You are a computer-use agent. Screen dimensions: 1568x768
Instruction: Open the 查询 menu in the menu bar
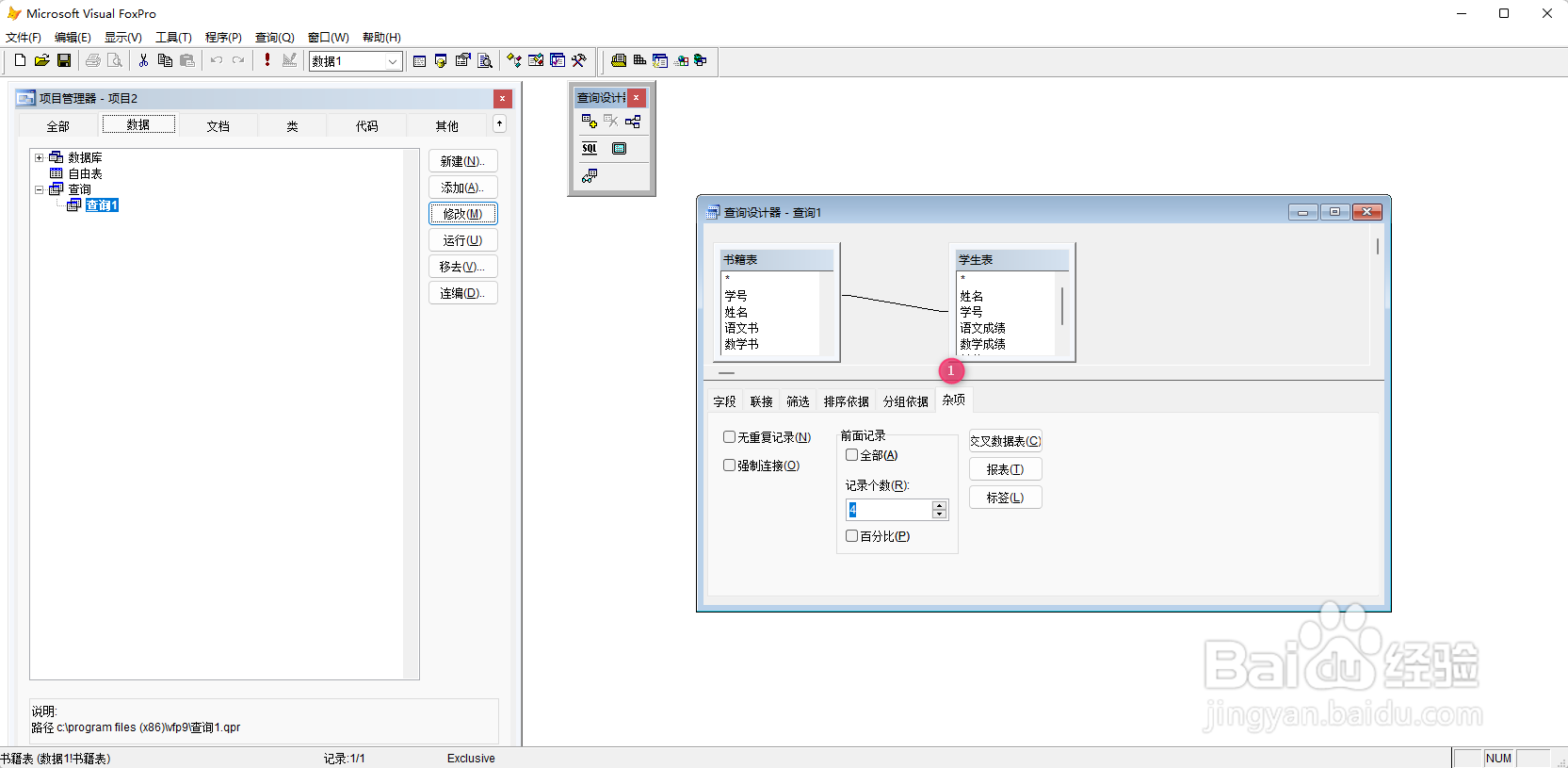(x=274, y=38)
